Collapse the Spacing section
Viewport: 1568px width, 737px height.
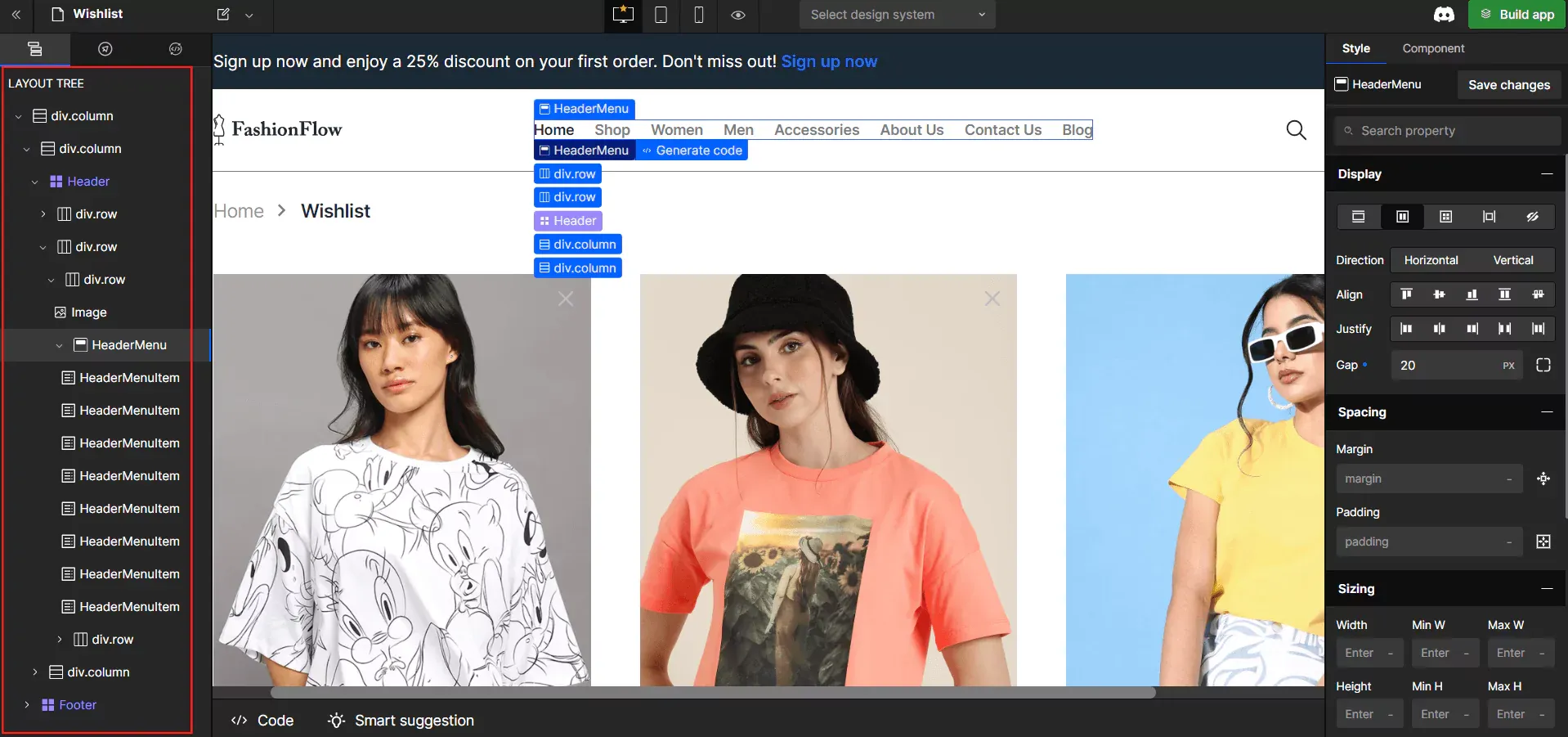1546,412
